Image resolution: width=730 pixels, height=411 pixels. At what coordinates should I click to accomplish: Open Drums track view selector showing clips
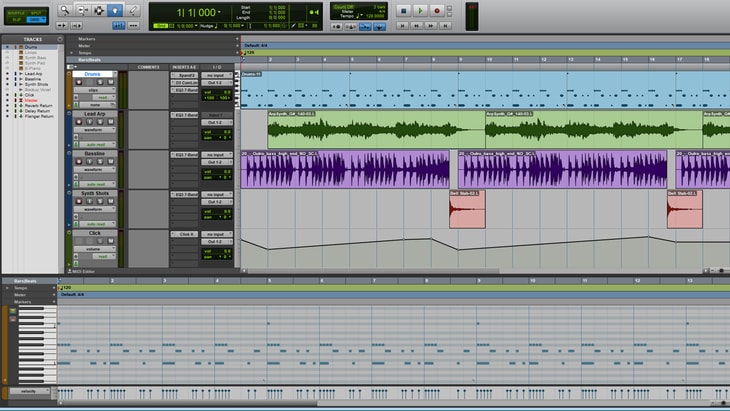pos(95,90)
